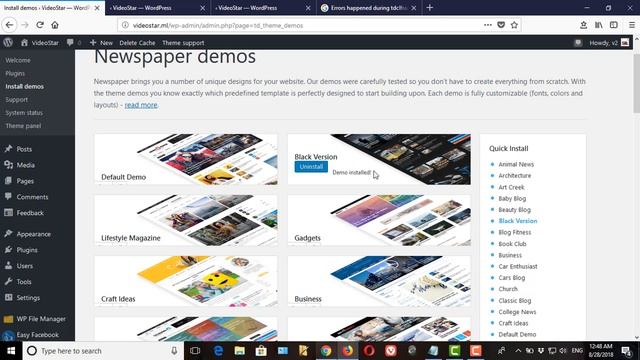The image size is (640, 360).
Task: Open Theme panel submenu item
Action: [x=23, y=126]
